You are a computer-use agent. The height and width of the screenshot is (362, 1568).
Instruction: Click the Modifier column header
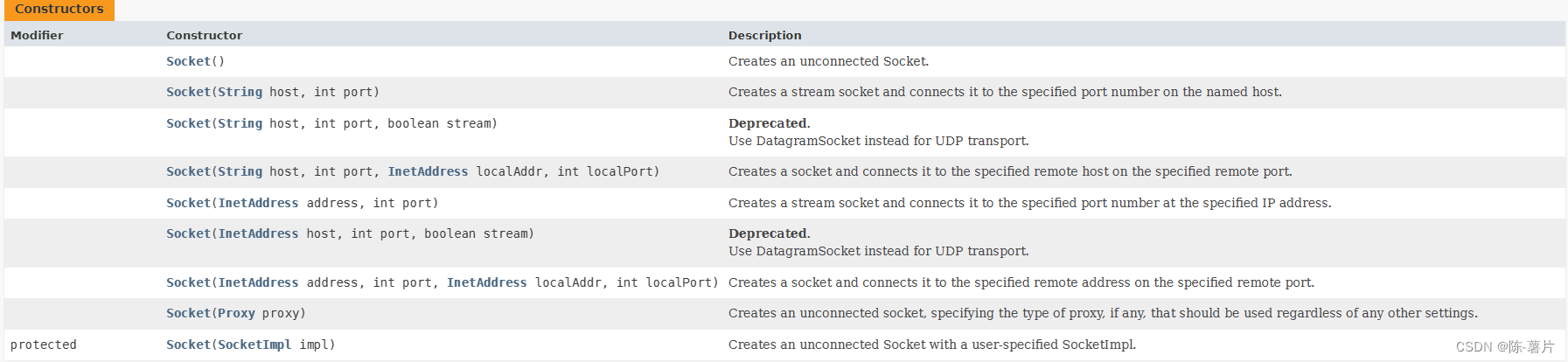pos(37,35)
